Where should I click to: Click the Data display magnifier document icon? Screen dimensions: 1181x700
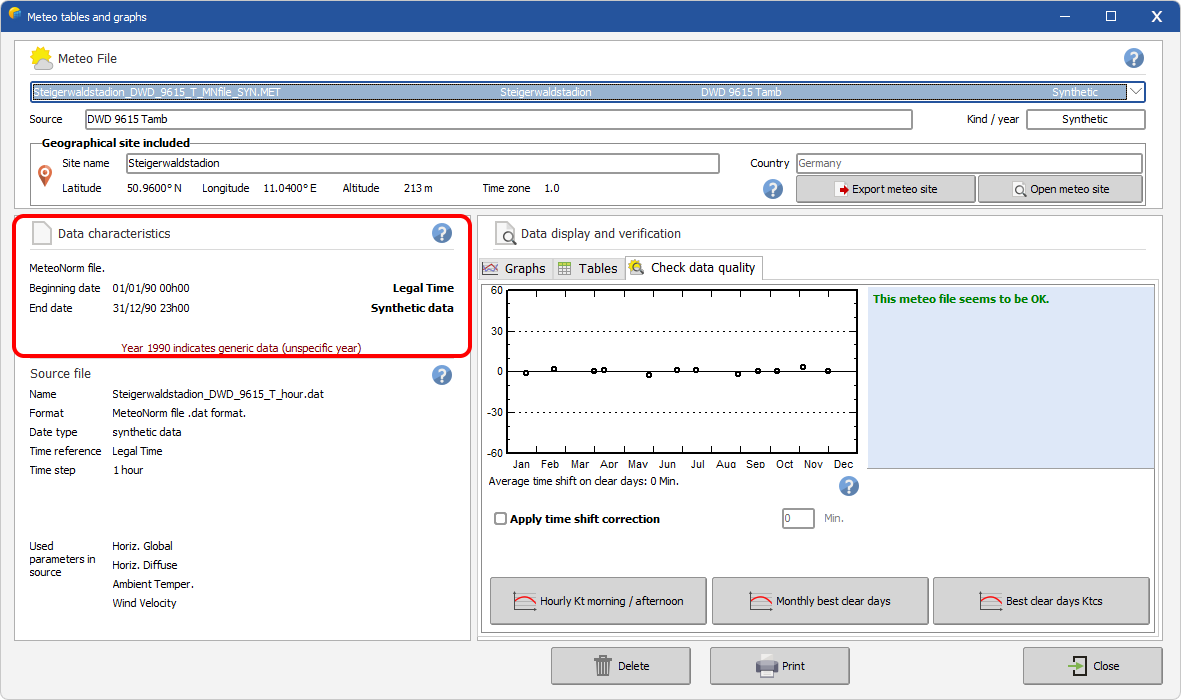coord(505,234)
